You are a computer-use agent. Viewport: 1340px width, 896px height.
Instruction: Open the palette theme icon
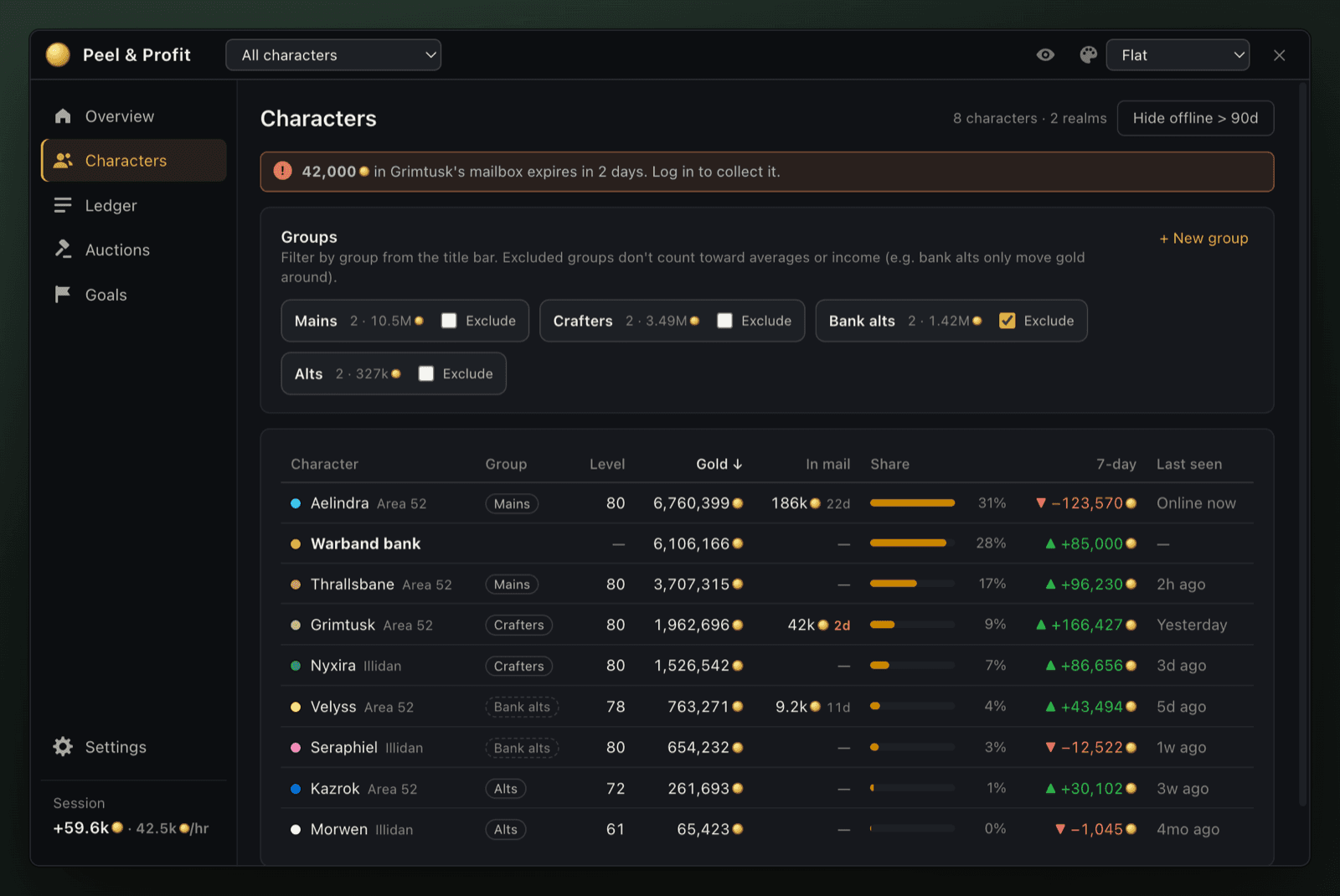click(x=1088, y=55)
